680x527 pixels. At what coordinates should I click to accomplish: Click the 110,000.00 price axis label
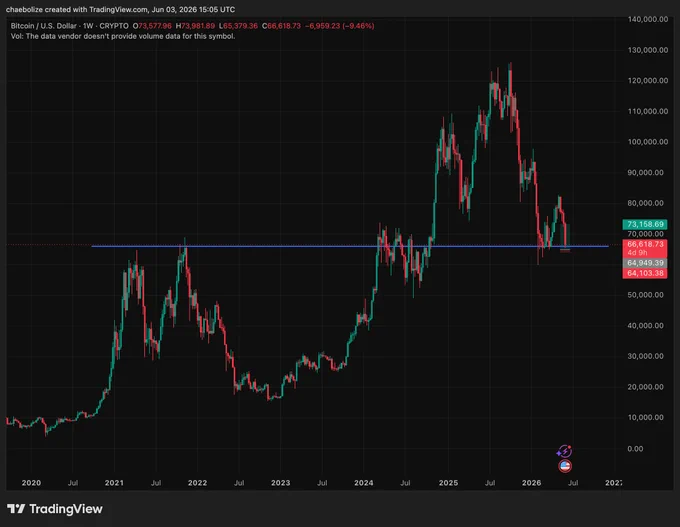[648, 111]
